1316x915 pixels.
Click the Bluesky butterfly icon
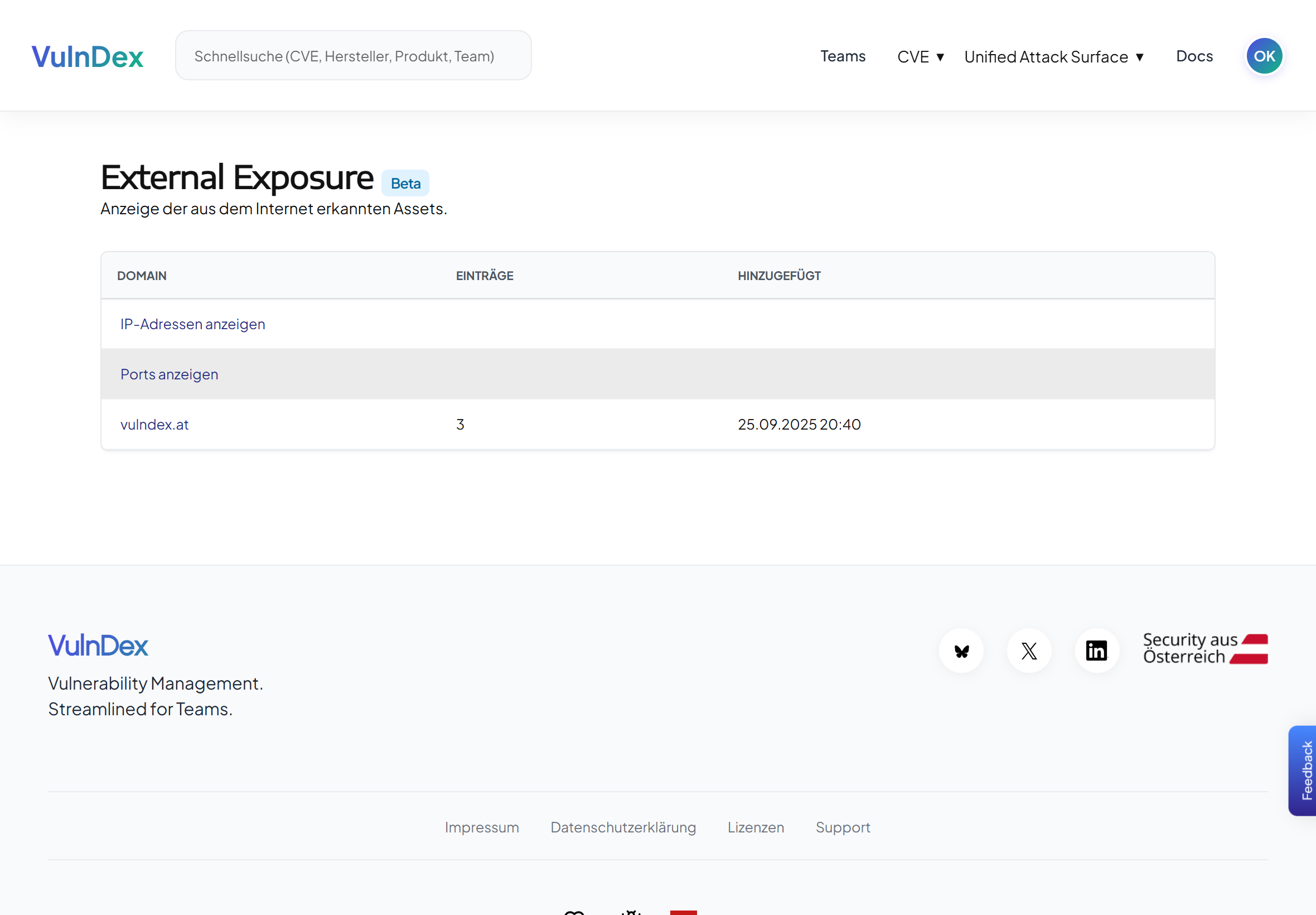pos(961,651)
